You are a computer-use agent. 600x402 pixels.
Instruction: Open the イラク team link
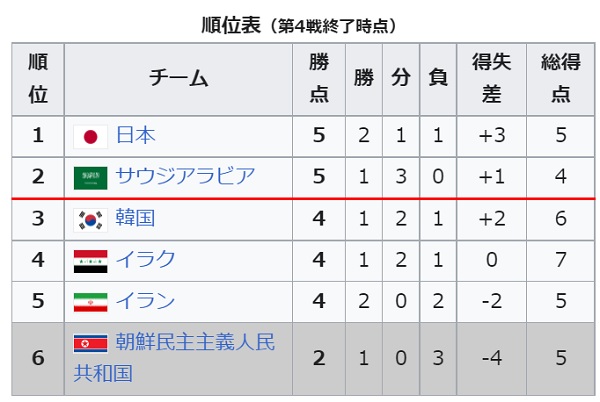point(145,259)
